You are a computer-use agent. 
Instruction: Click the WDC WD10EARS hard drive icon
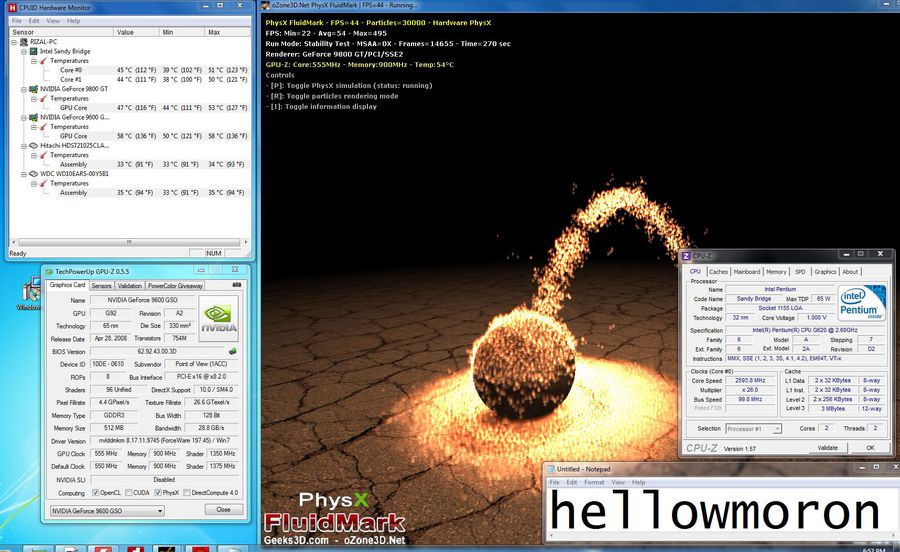coord(34,174)
